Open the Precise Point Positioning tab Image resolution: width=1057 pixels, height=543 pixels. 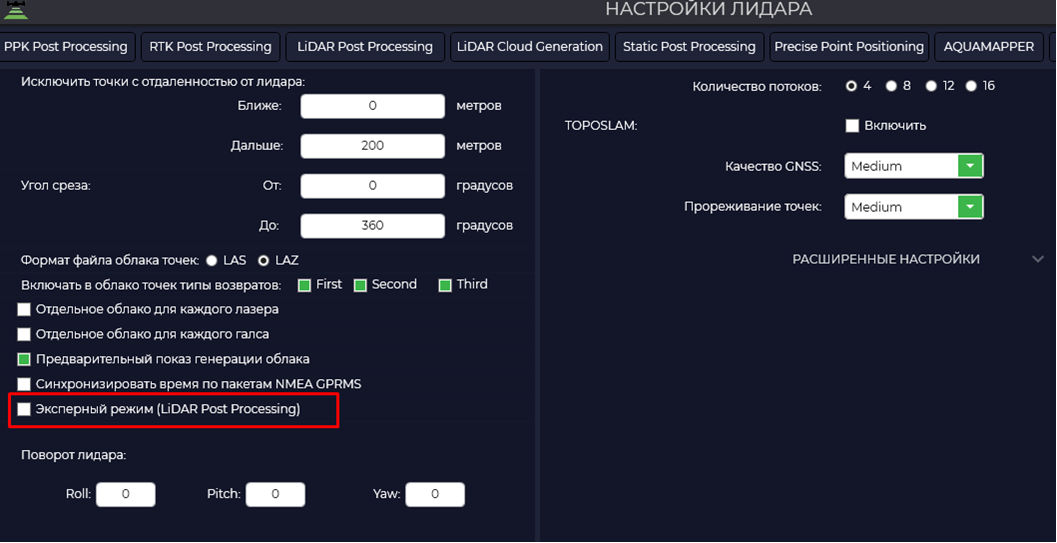point(849,46)
